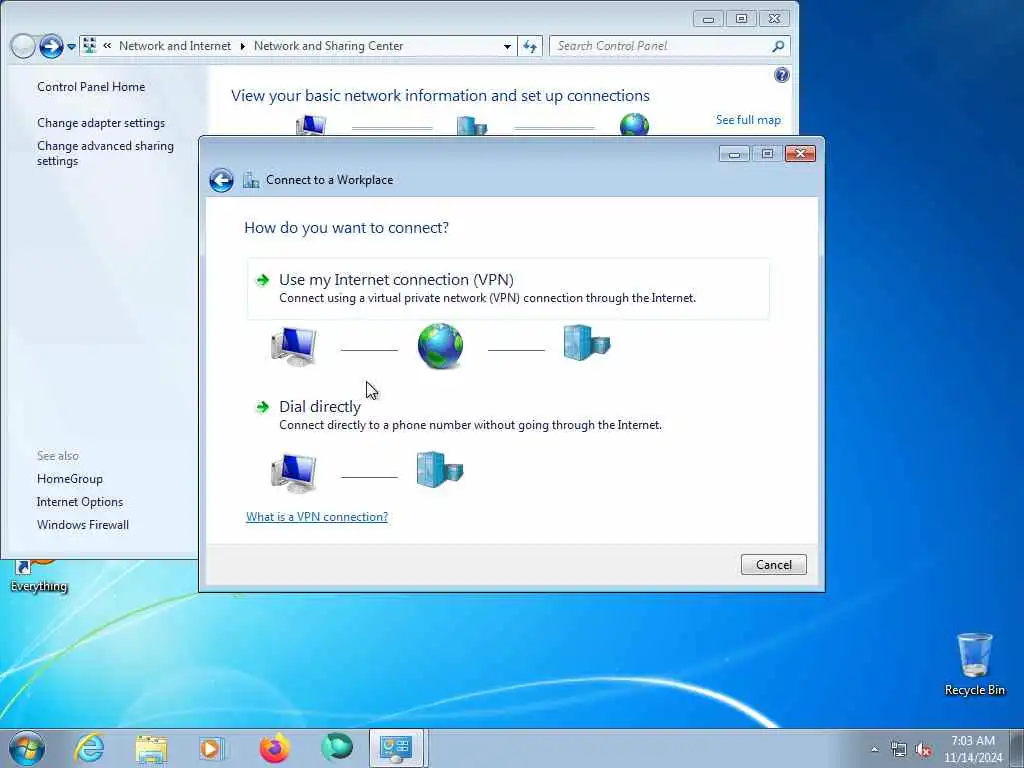
Task: Maximize the Connect to a Workplace window
Action: click(x=767, y=153)
